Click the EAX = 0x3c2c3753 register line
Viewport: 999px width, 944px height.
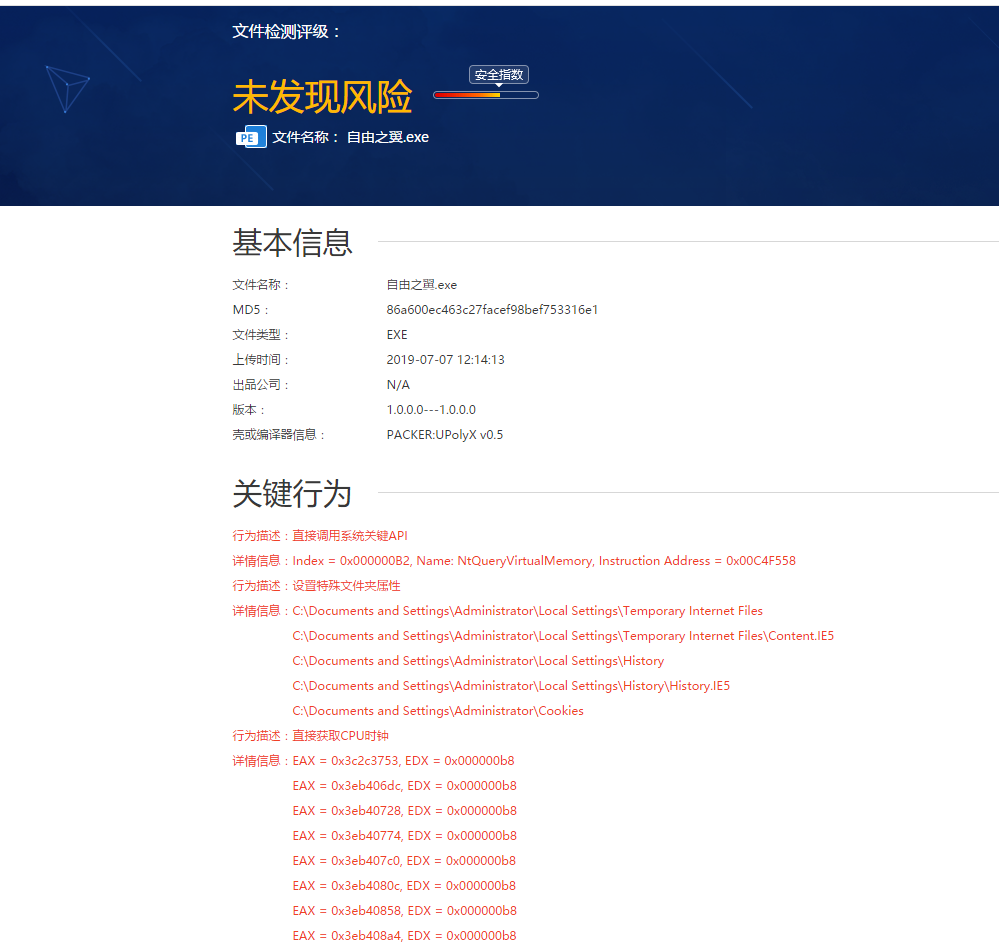tap(404, 761)
